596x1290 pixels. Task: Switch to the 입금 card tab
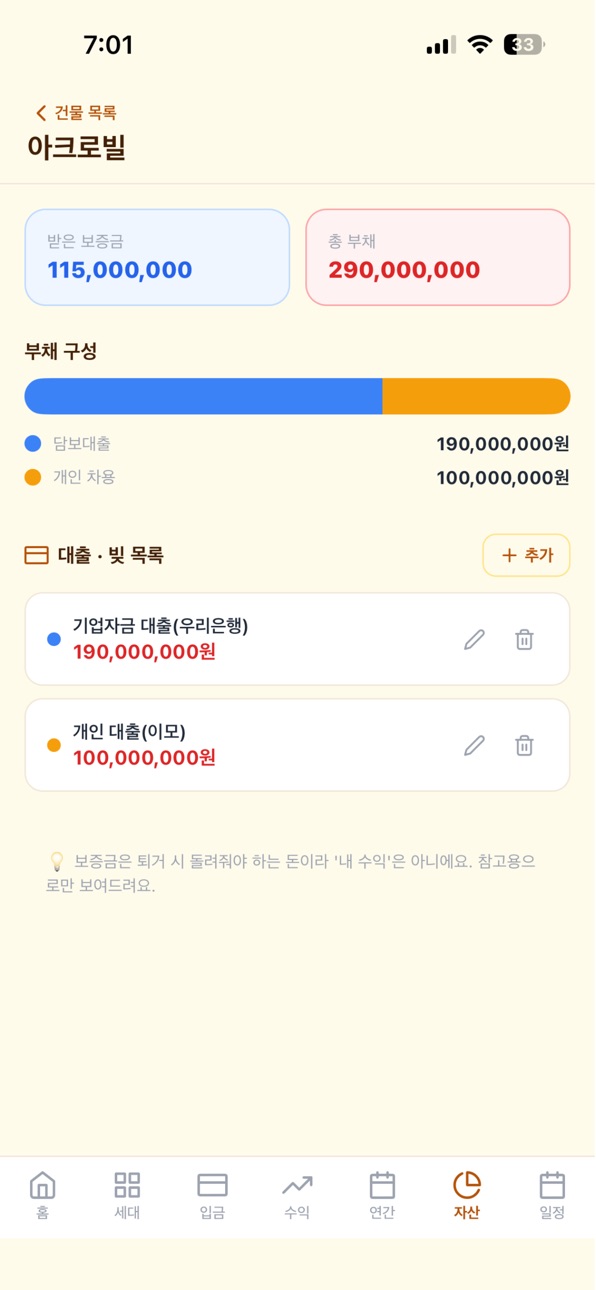212,1196
